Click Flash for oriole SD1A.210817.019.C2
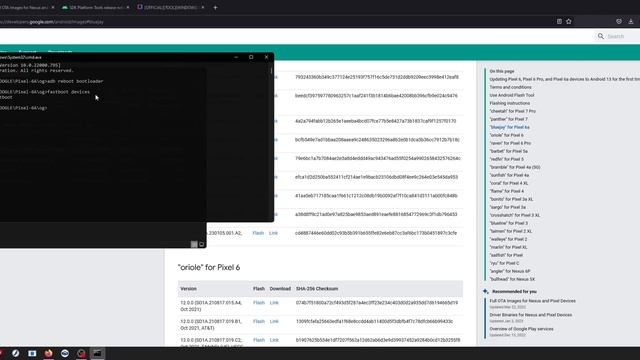This screenshot has width=640, height=360. (x=259, y=340)
